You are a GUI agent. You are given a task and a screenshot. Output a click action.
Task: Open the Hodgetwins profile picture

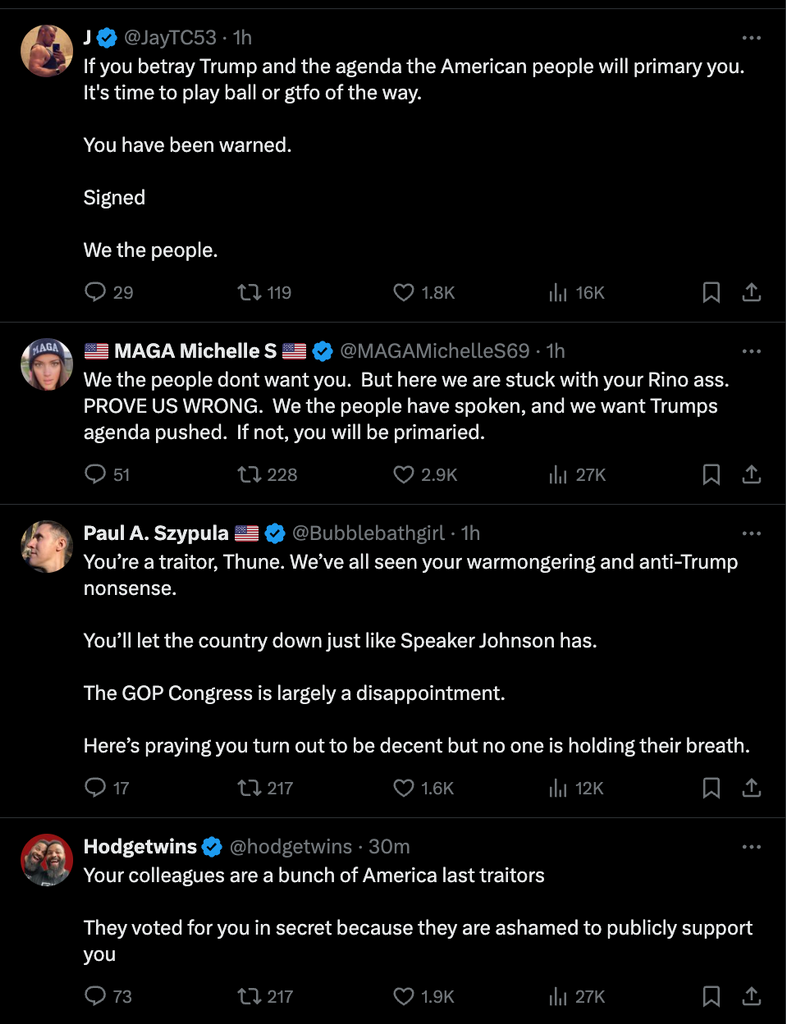point(47,860)
